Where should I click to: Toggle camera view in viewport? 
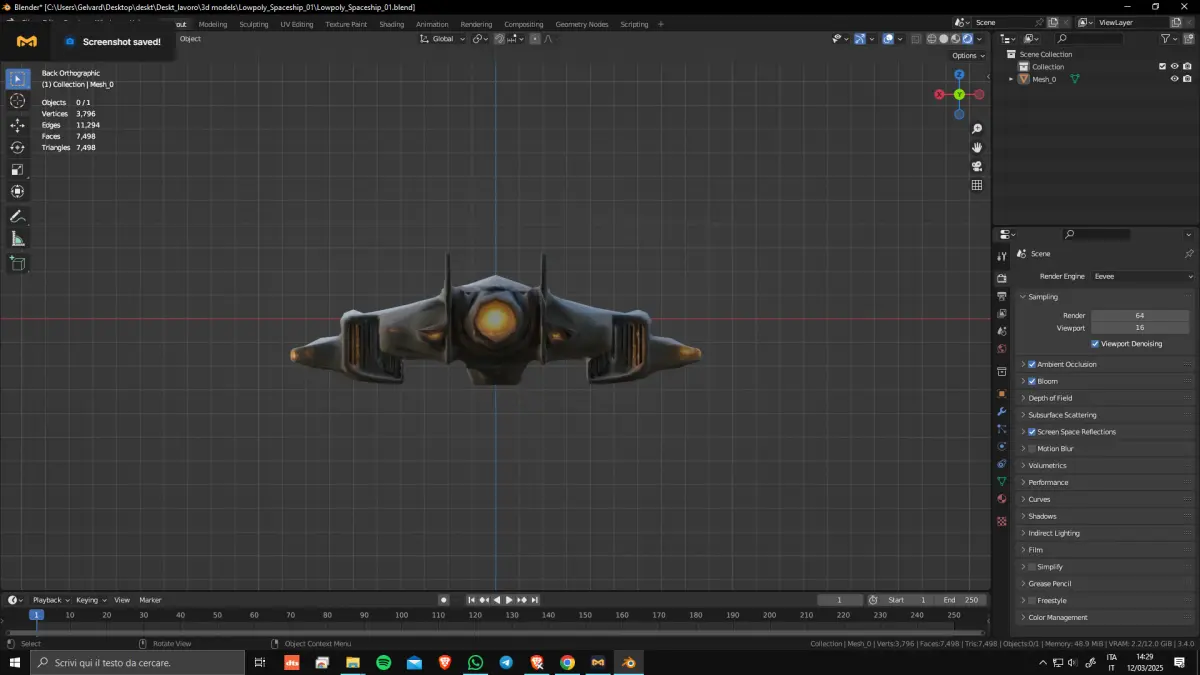click(977, 166)
